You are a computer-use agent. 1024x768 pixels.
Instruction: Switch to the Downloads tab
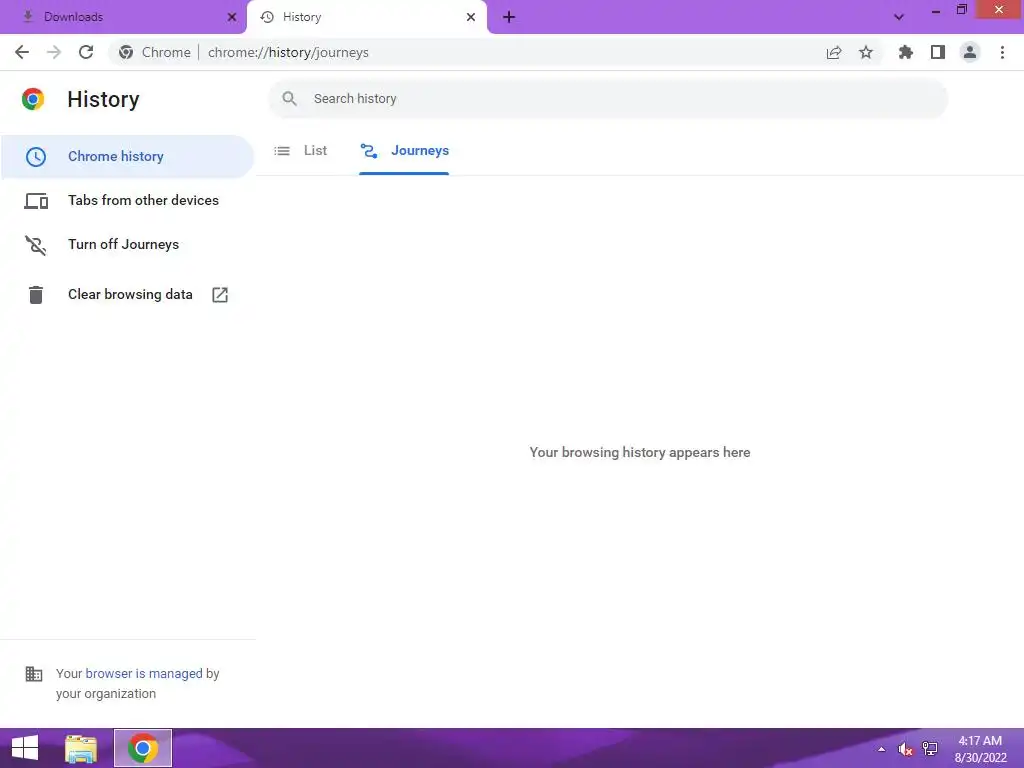[x=124, y=17]
